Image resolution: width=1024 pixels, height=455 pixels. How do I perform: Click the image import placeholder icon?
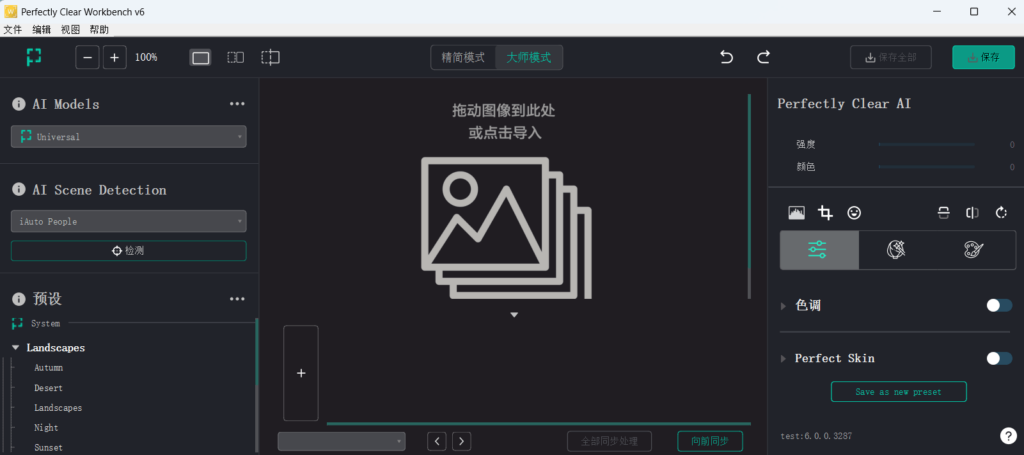click(506, 228)
